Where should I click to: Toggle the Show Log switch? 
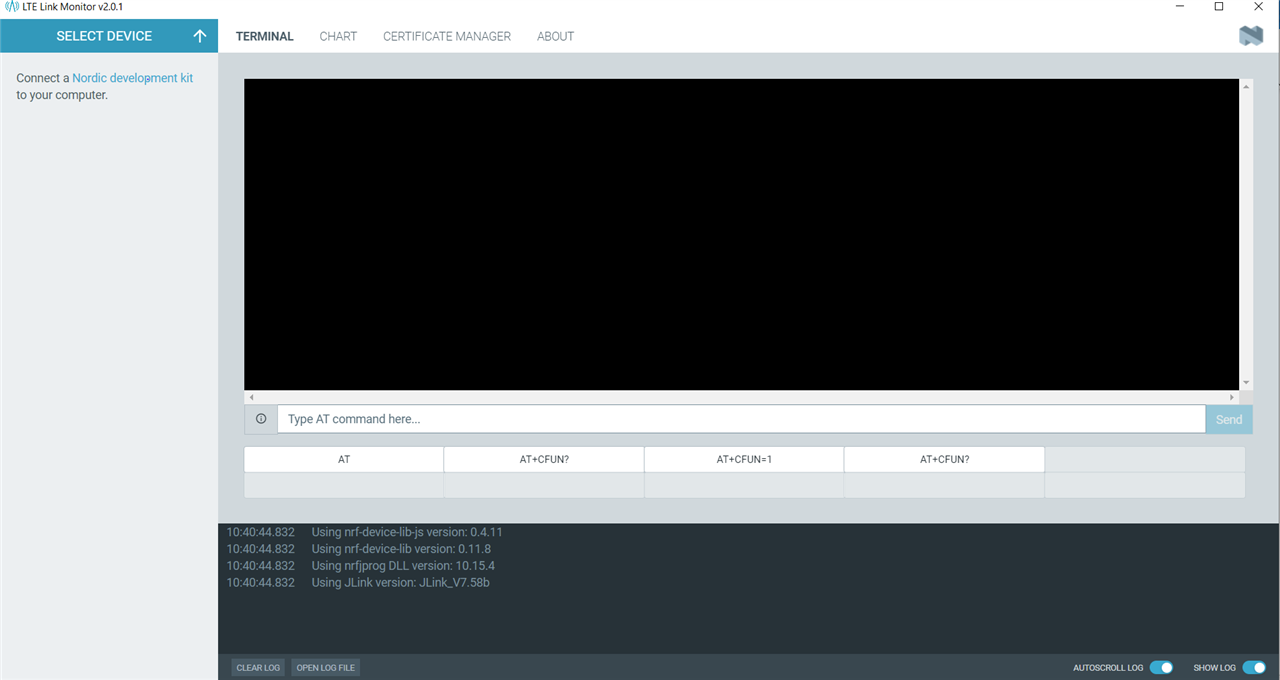click(x=1254, y=667)
